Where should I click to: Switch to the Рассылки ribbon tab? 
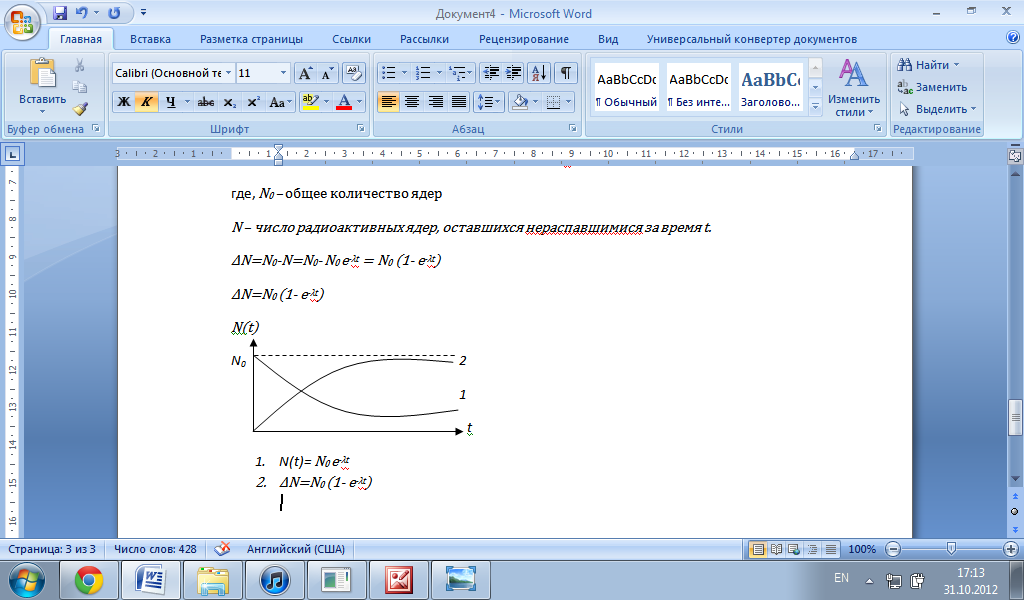coord(424,39)
